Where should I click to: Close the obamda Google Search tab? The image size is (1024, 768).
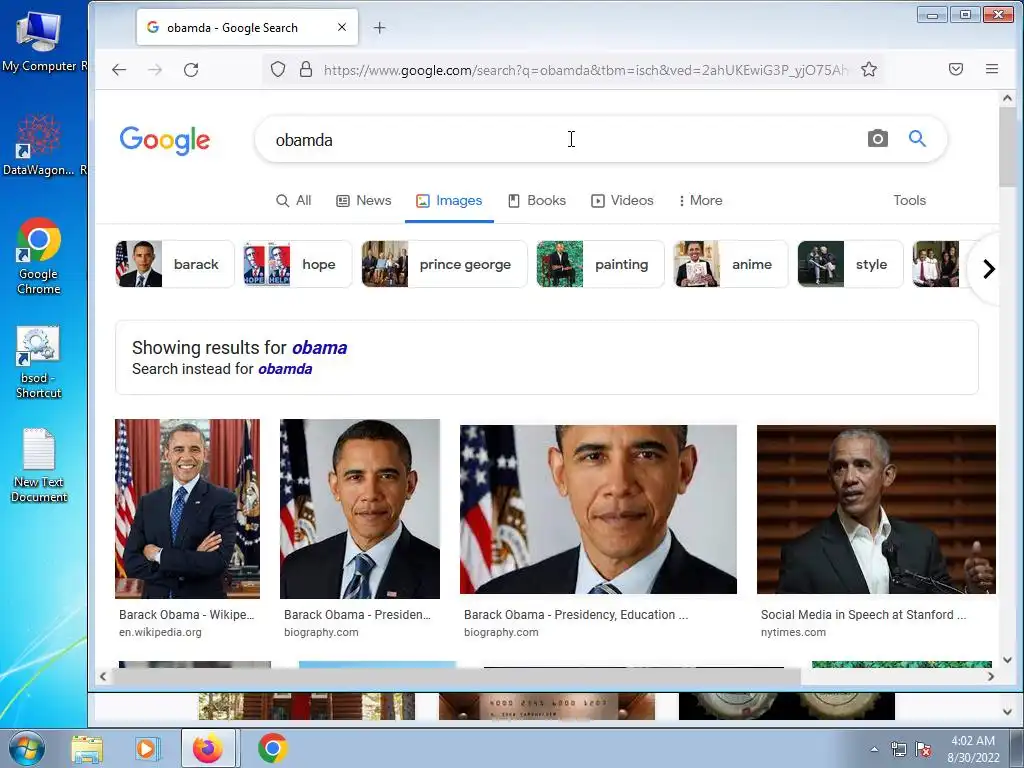pos(342,27)
